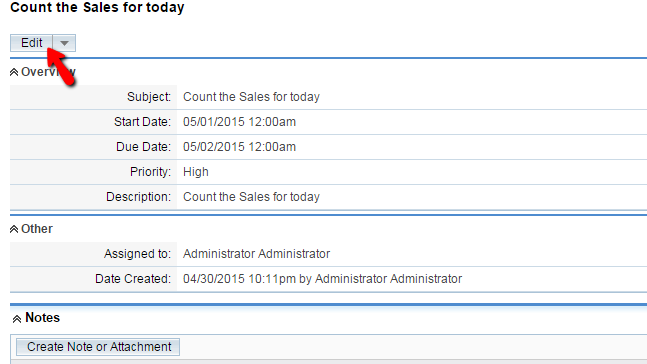This screenshot has height=364, width=647.
Task: Click the Edit button
Action: (31, 43)
